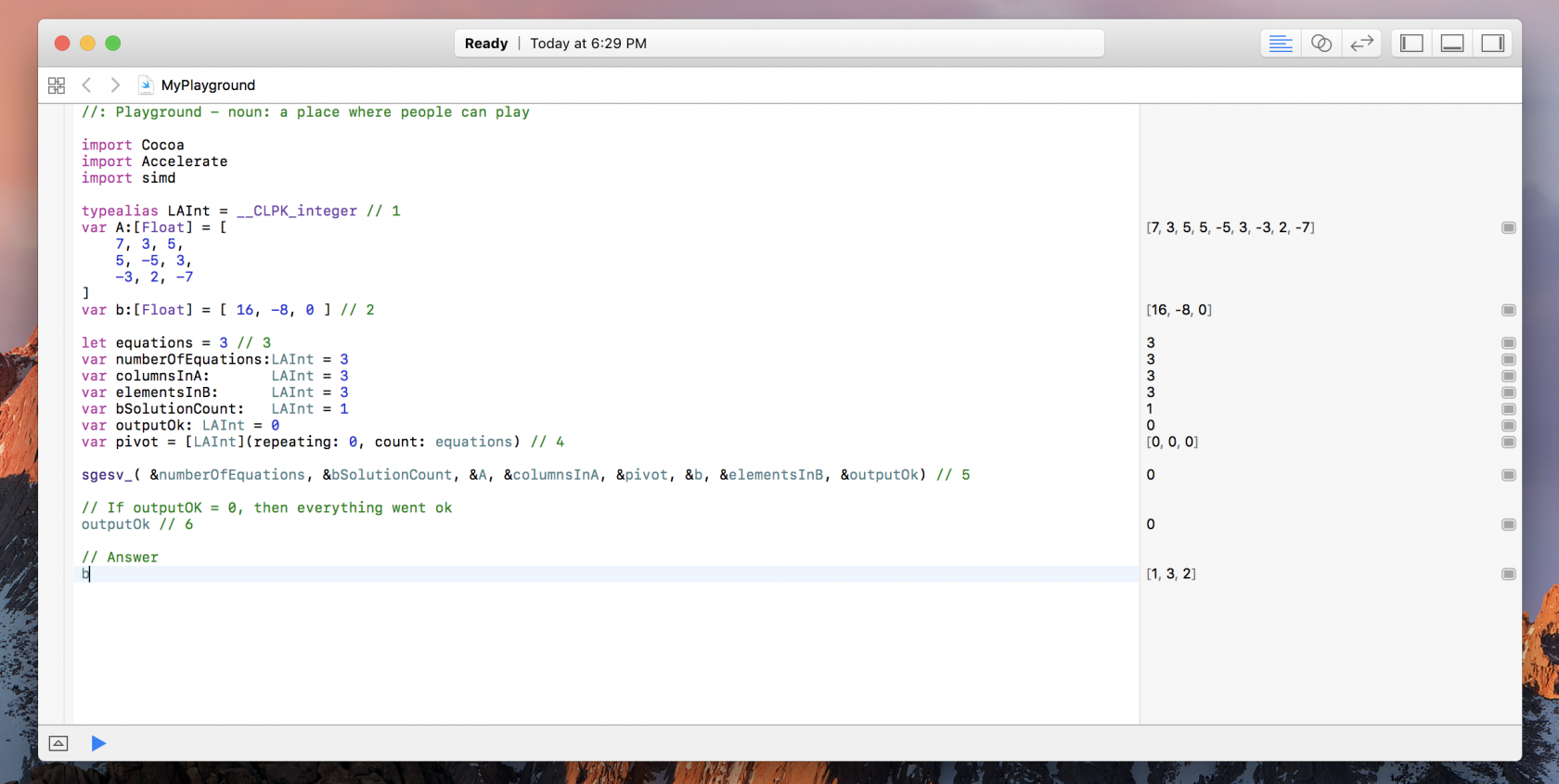Show inline result for array A
Image resolution: width=1559 pixels, height=784 pixels.
[x=1508, y=228]
